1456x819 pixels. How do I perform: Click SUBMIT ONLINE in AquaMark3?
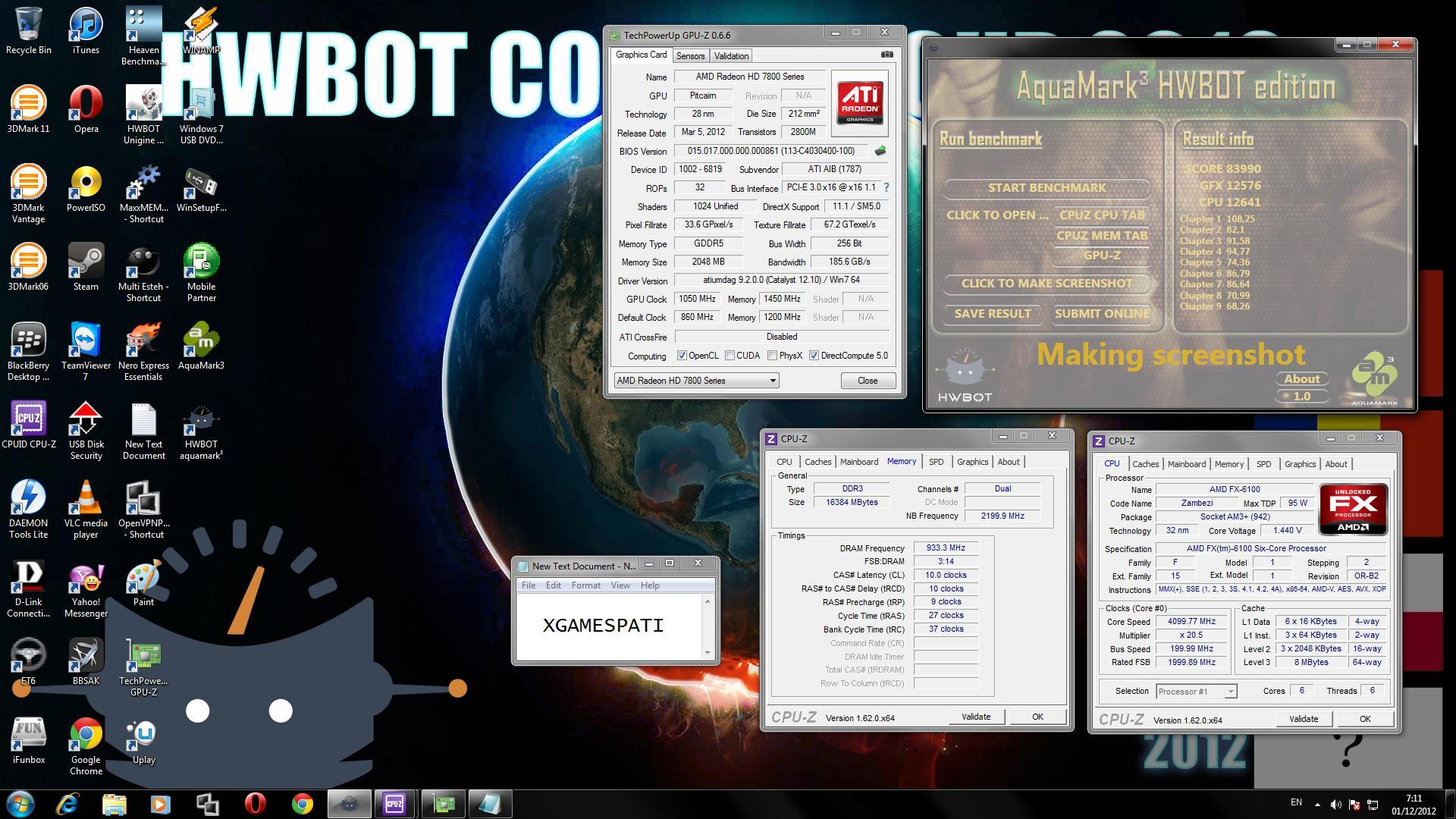(1102, 314)
